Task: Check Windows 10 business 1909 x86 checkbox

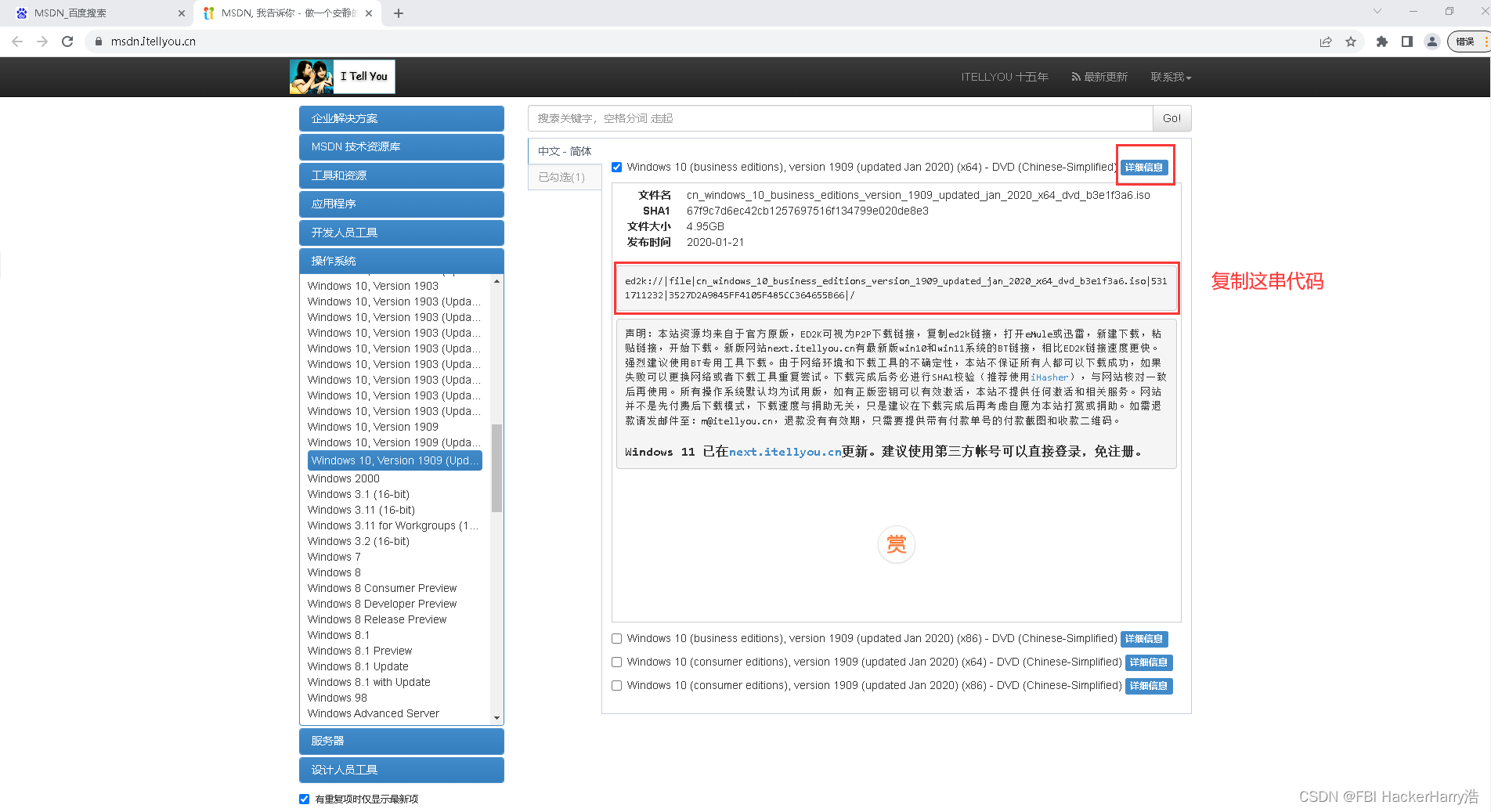Action: click(617, 638)
